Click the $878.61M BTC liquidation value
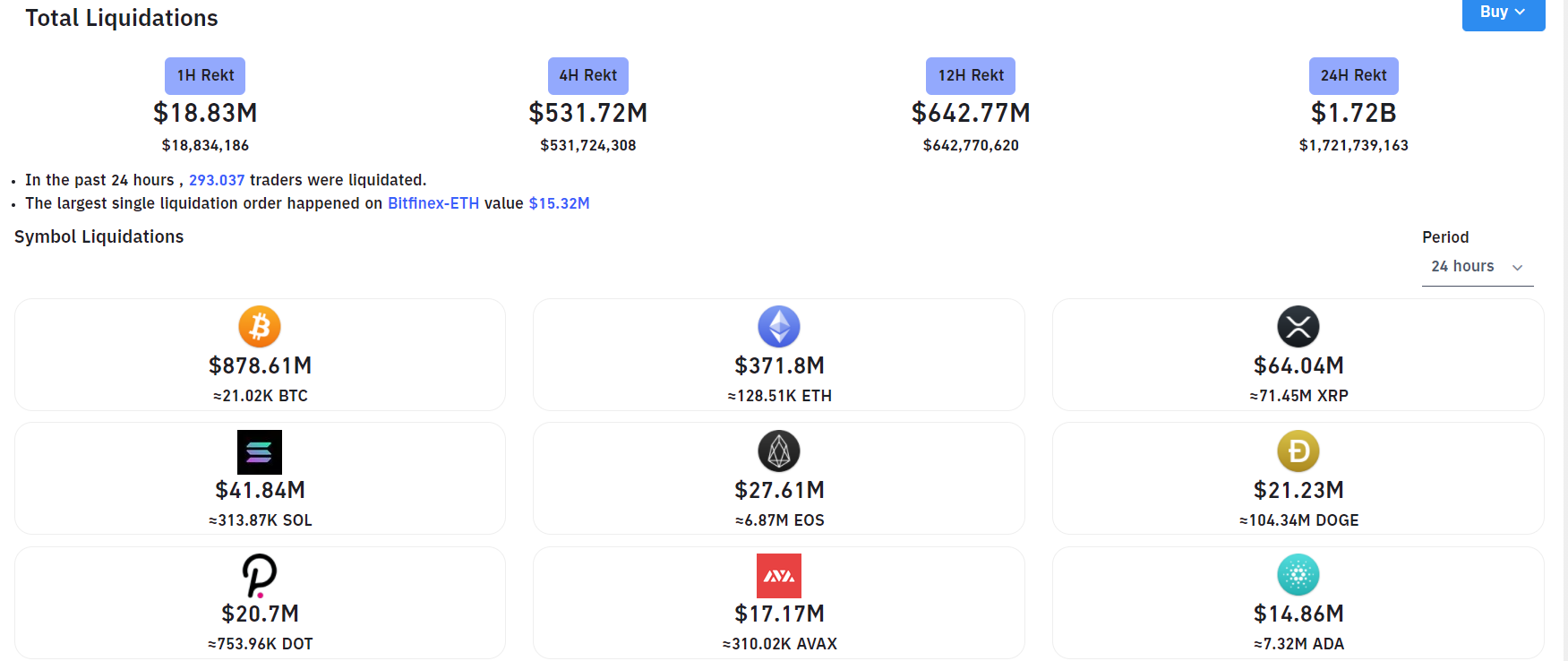1568x661 pixels. click(x=260, y=365)
